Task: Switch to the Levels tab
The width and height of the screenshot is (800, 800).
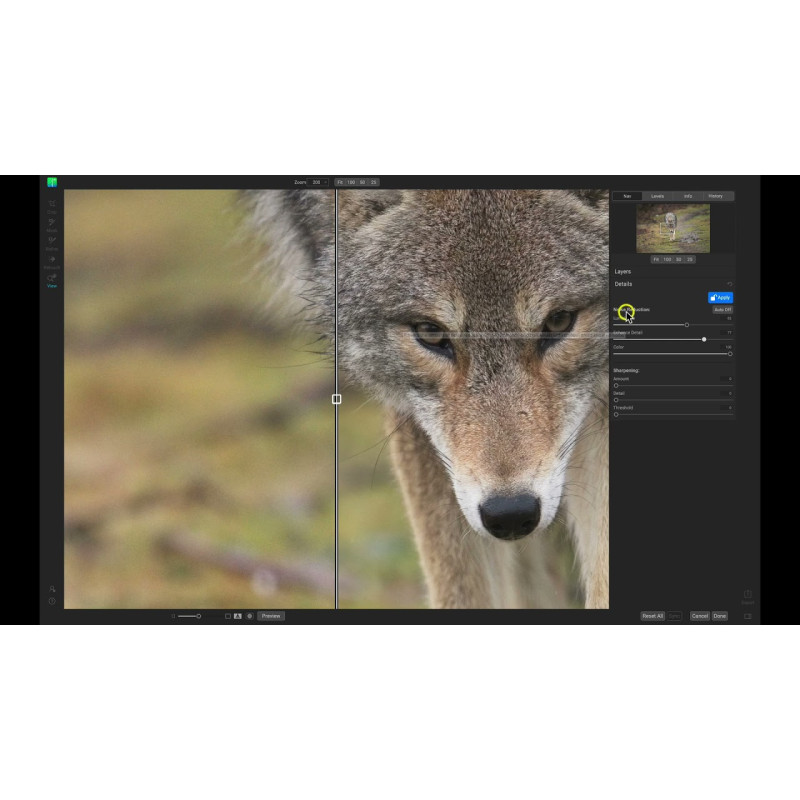Action: (657, 196)
